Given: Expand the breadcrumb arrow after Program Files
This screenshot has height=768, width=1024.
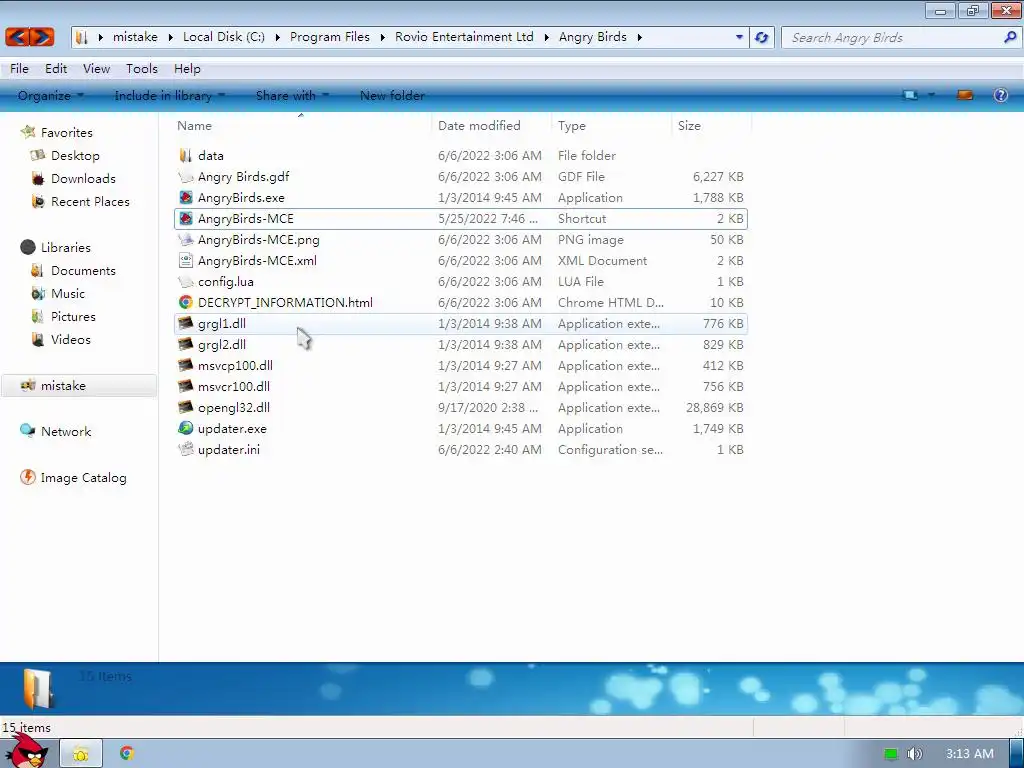Looking at the screenshot, I should tap(382, 37).
